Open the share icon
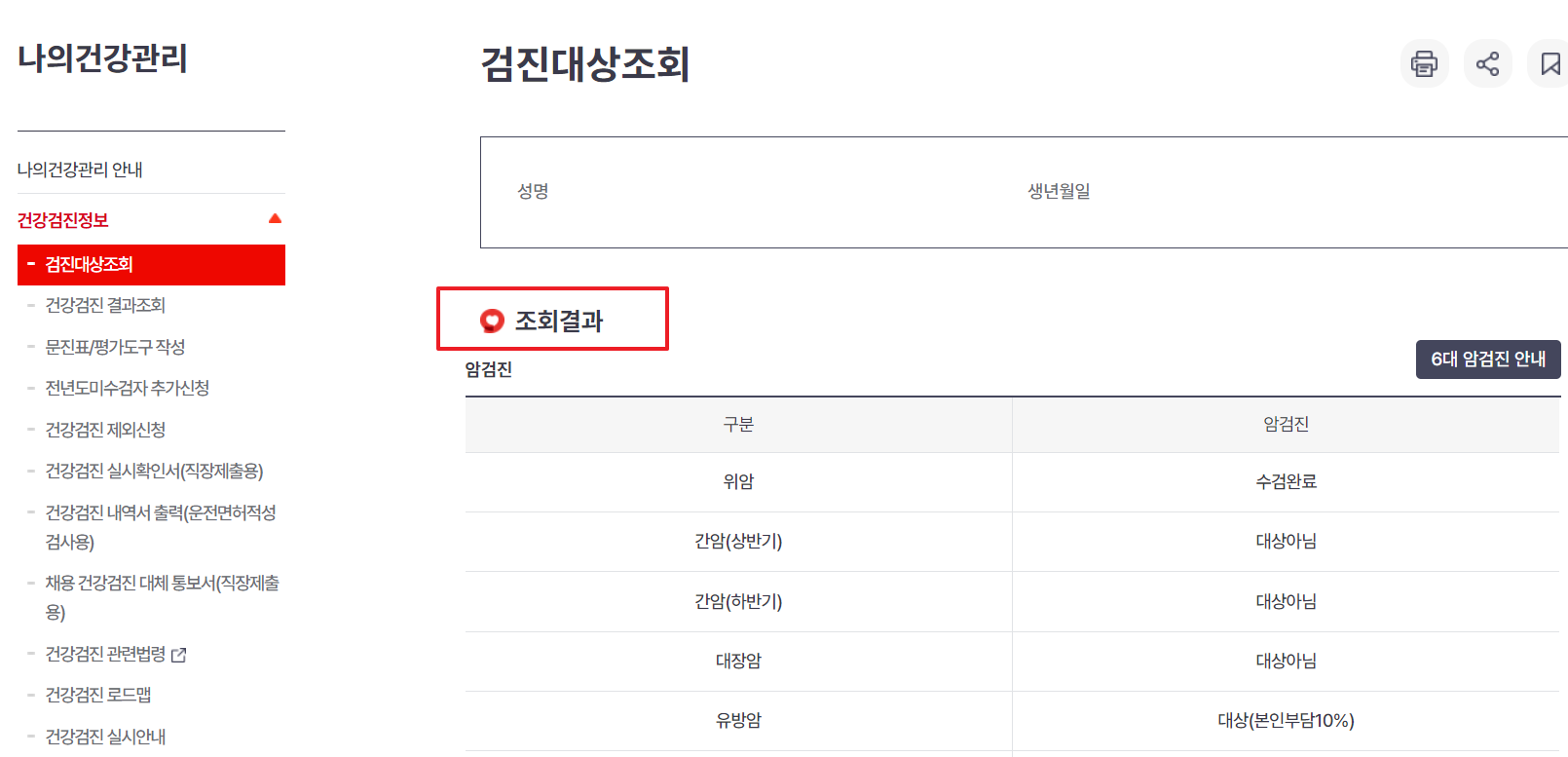 tap(1487, 62)
